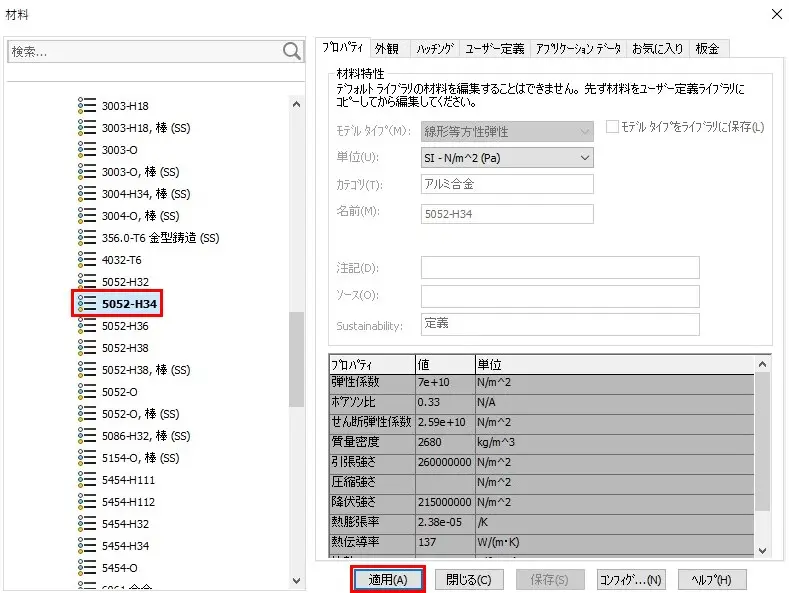Click the コンフィグ button

(630, 580)
